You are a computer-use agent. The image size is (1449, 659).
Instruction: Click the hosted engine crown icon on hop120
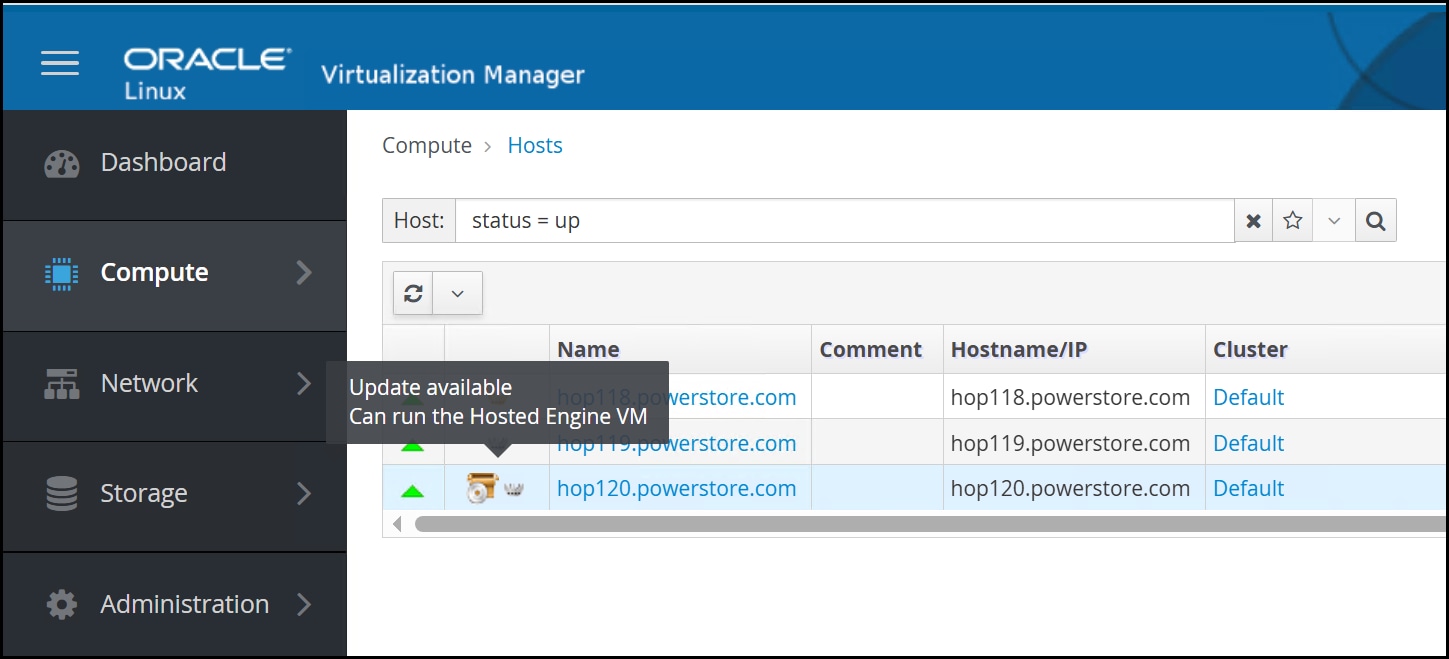click(514, 491)
